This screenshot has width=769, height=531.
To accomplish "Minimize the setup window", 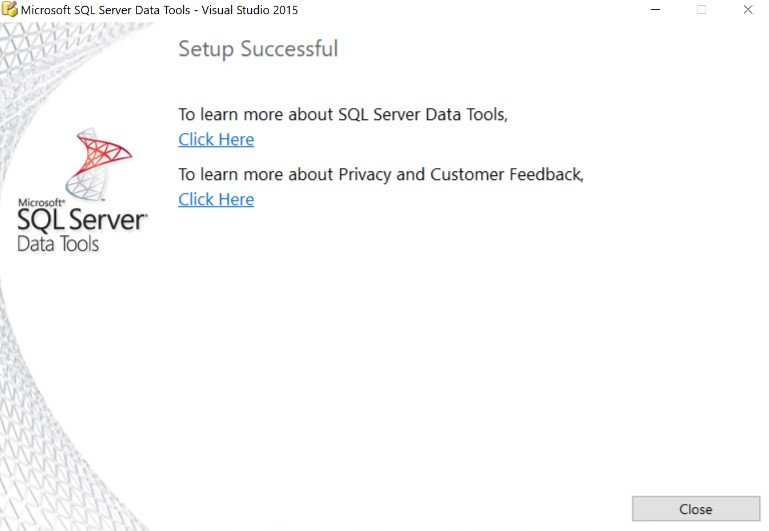I will pyautogui.click(x=655, y=10).
